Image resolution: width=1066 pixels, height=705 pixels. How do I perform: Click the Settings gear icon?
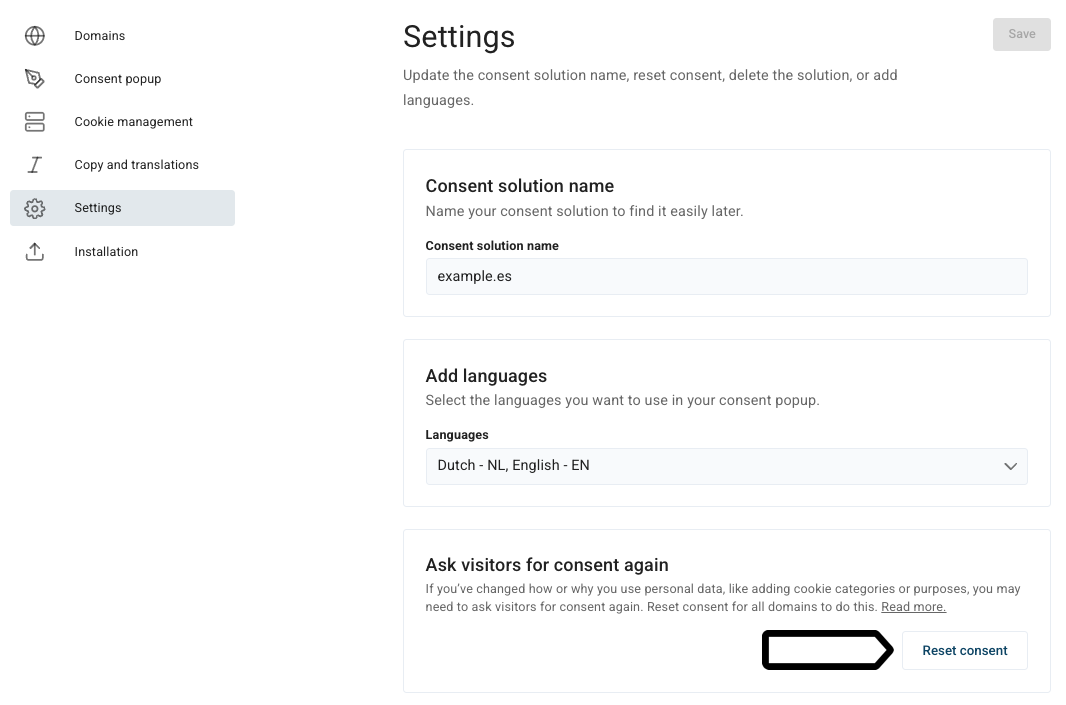pyautogui.click(x=35, y=207)
